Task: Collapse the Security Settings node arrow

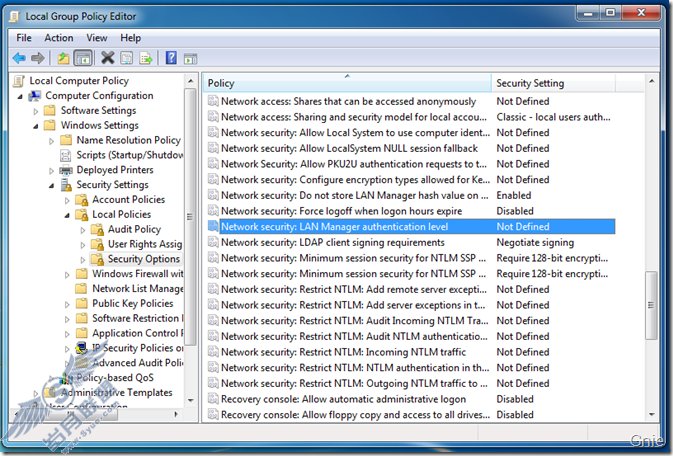Action: pos(51,185)
